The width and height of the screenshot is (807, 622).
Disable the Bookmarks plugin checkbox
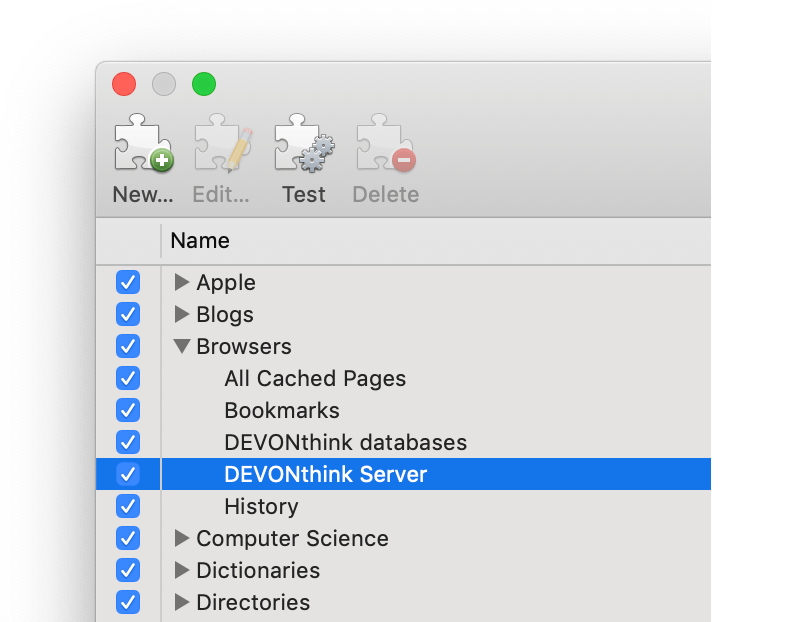128,410
